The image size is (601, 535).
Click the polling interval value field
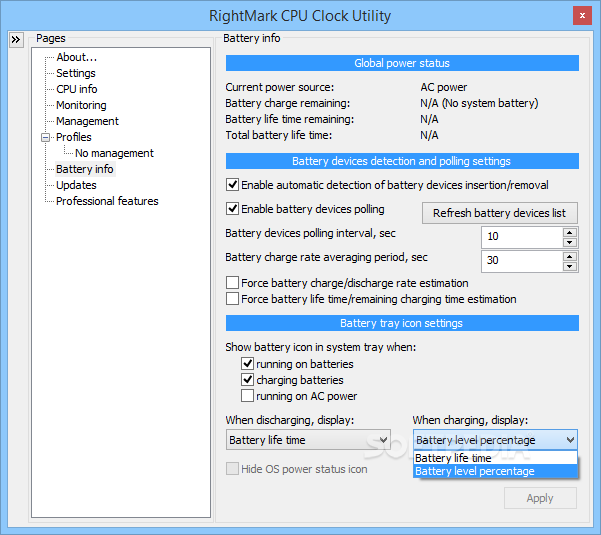pos(522,237)
